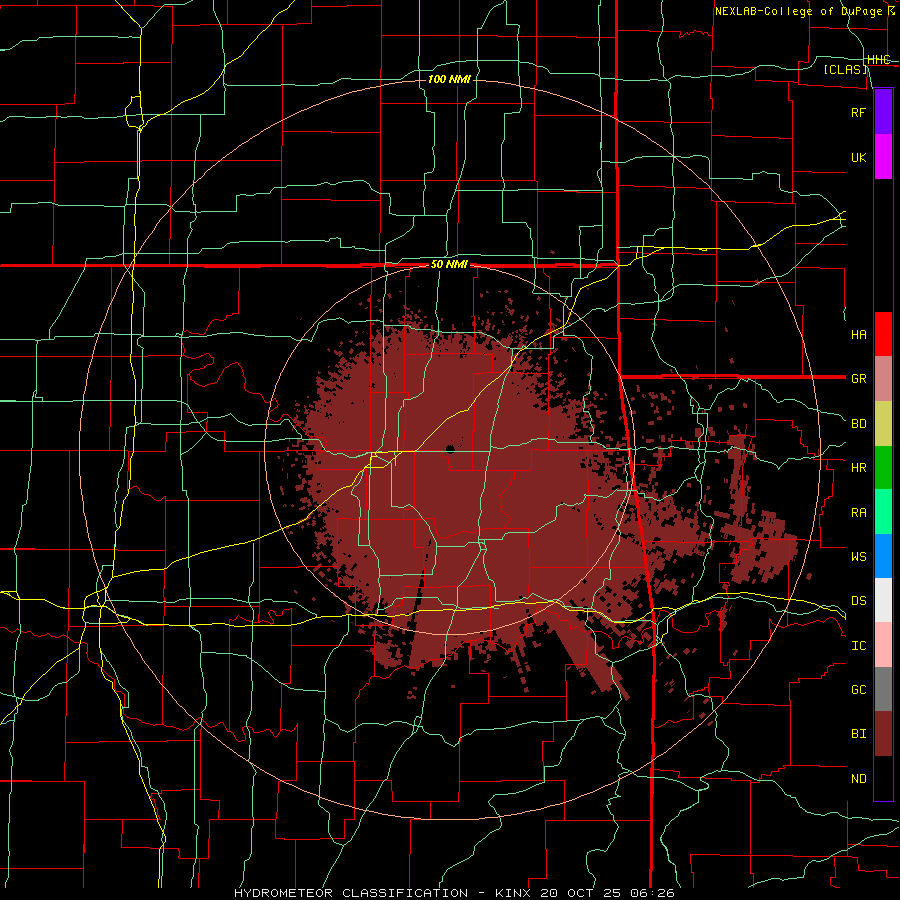Viewport: 900px width, 900px height.
Task: Click the magenta UK legend color swatch
Action: tap(883, 157)
